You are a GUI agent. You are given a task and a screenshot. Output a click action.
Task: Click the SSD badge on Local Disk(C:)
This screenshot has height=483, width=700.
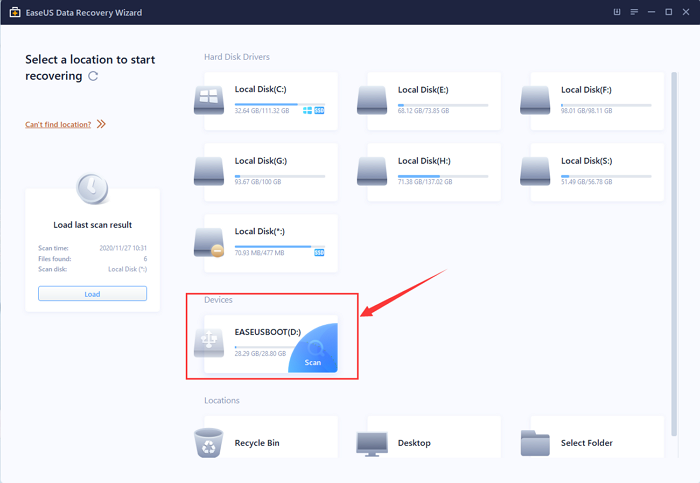click(319, 110)
